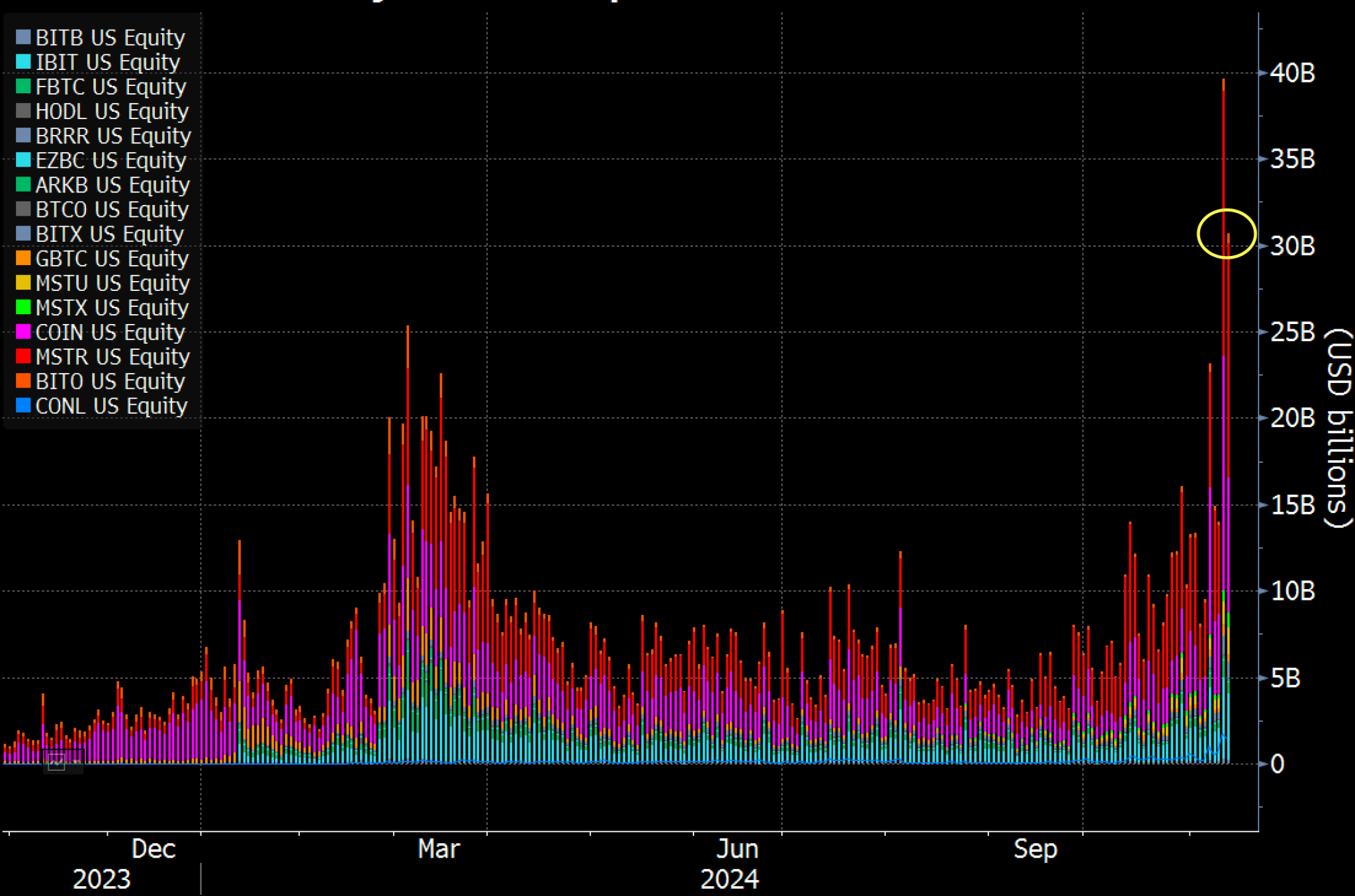The width and height of the screenshot is (1355, 896).
Task: Select the 'HODL US Equity' legend label
Action: click(x=112, y=112)
